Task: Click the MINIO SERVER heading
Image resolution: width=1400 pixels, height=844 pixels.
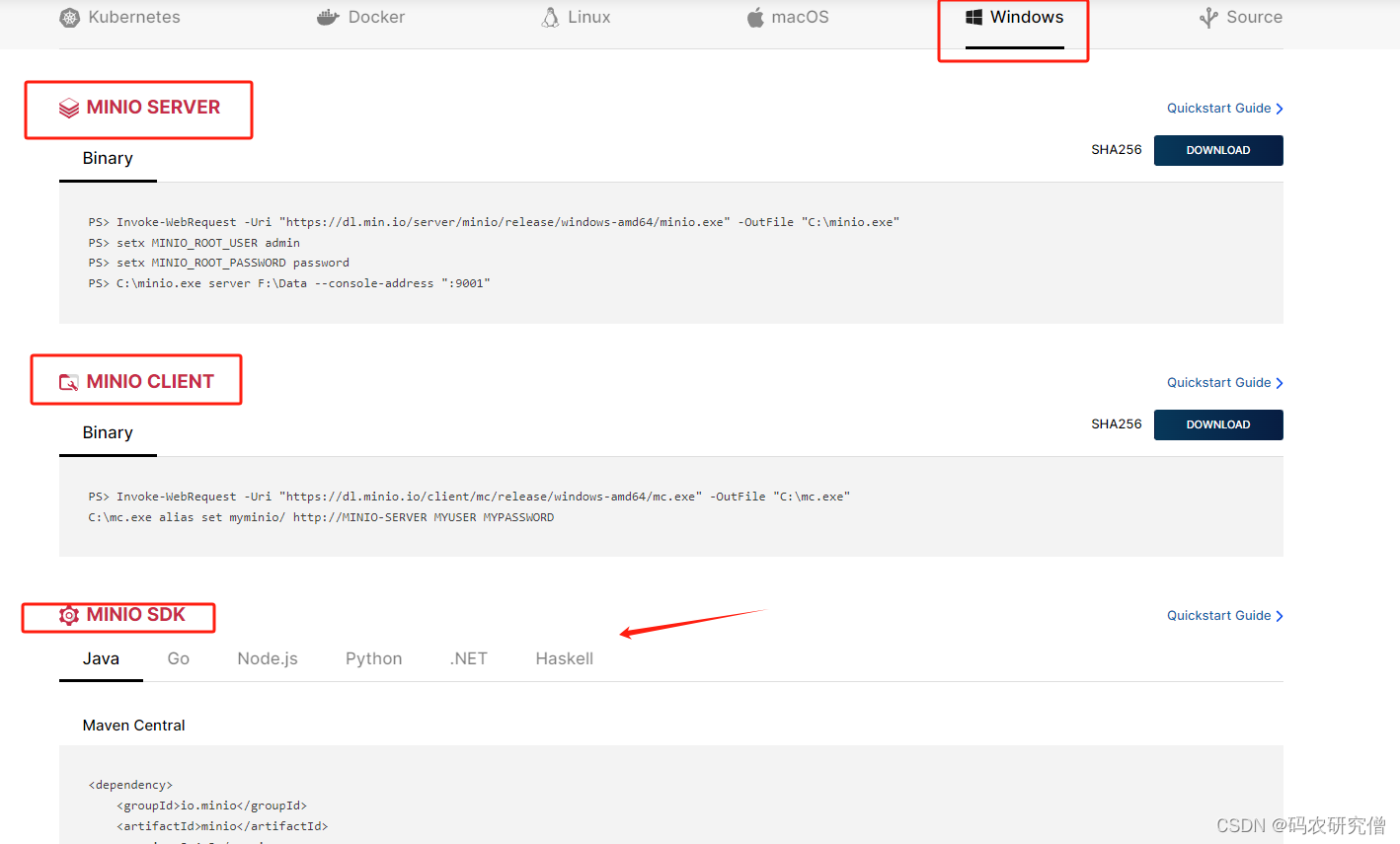Action: (x=153, y=108)
